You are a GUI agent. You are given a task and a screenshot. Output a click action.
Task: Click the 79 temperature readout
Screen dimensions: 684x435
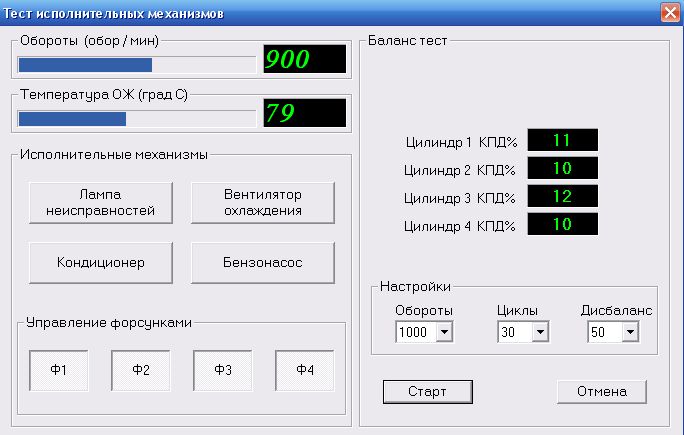click(304, 113)
